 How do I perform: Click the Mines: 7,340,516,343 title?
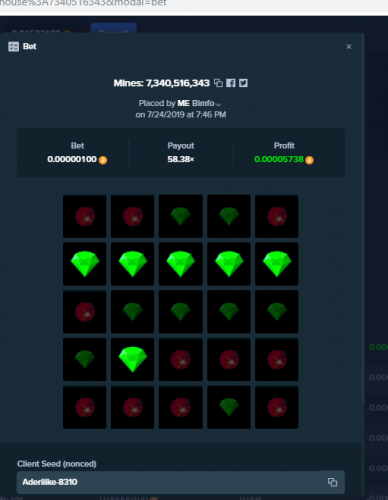point(162,83)
